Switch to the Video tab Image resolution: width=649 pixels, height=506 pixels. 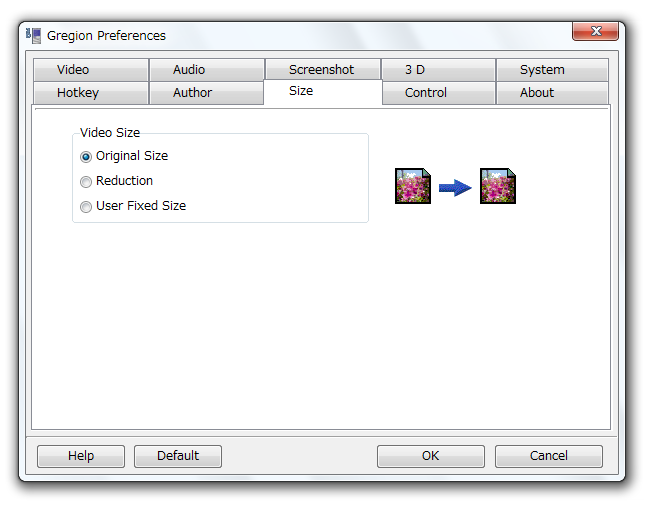pos(91,70)
